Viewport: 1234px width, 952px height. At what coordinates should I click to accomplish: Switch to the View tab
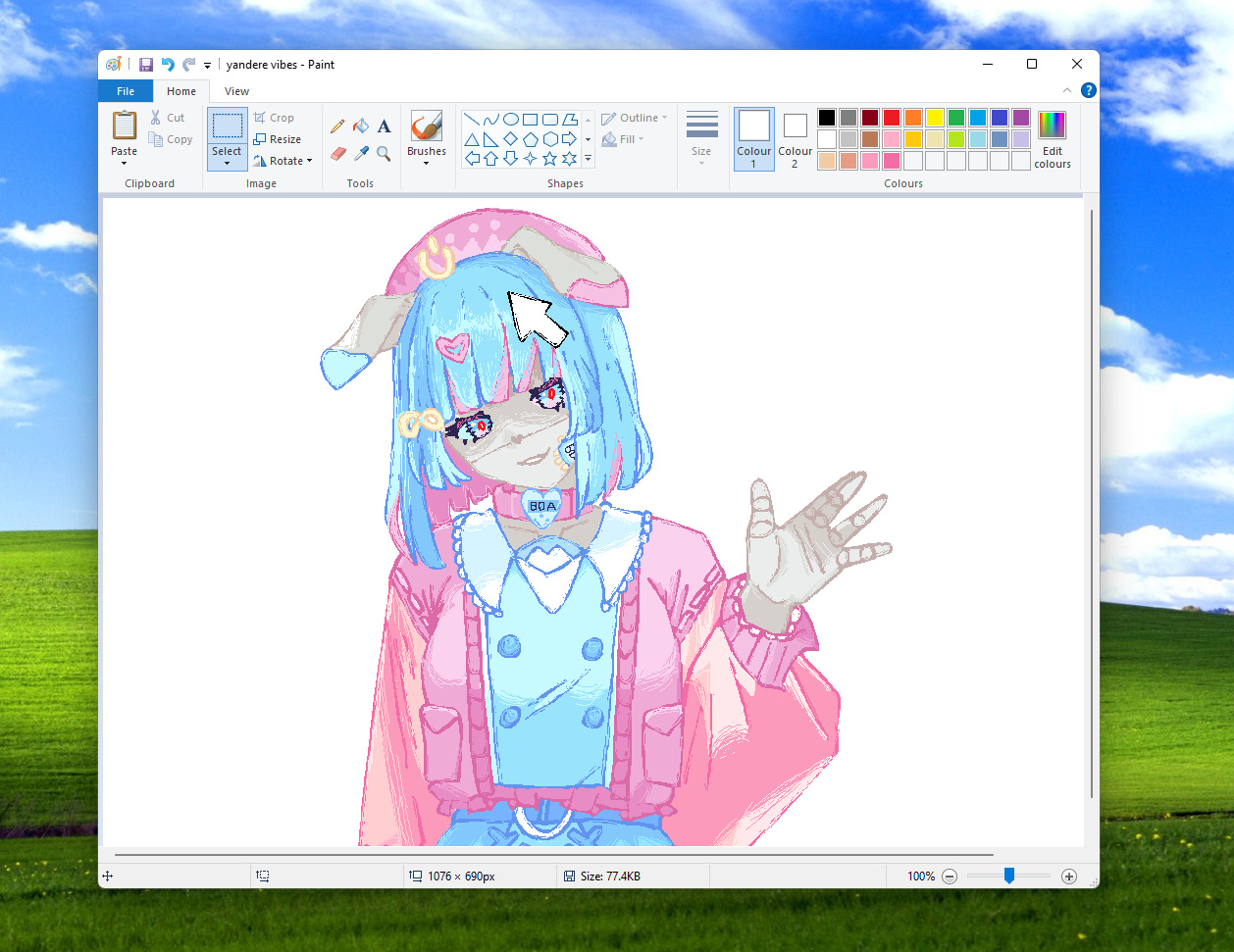coord(236,91)
